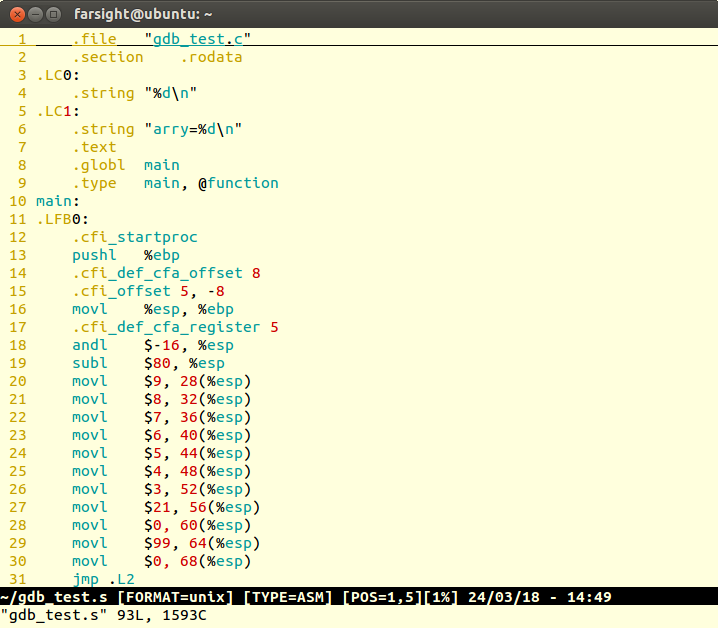The width and height of the screenshot is (718, 628).
Task: Click the .file directive on line 1
Action: [x=94, y=39]
